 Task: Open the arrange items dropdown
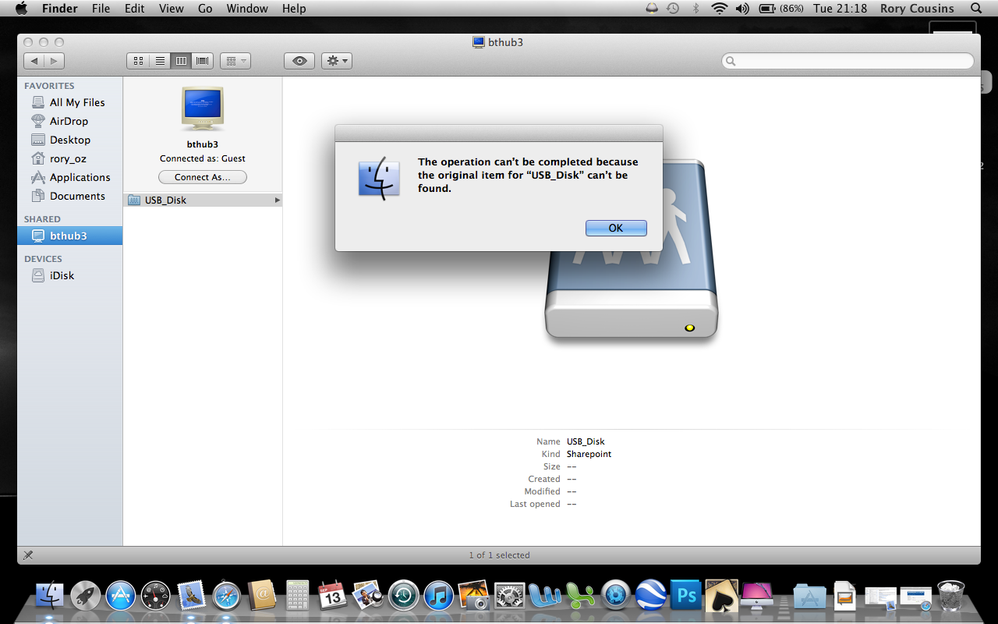[x=235, y=61]
